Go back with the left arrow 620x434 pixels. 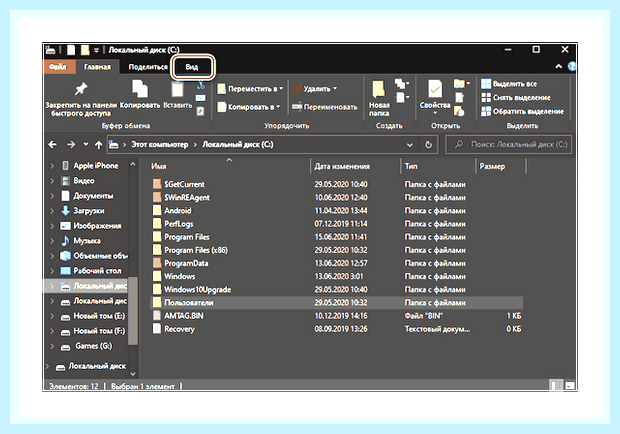pos(53,145)
